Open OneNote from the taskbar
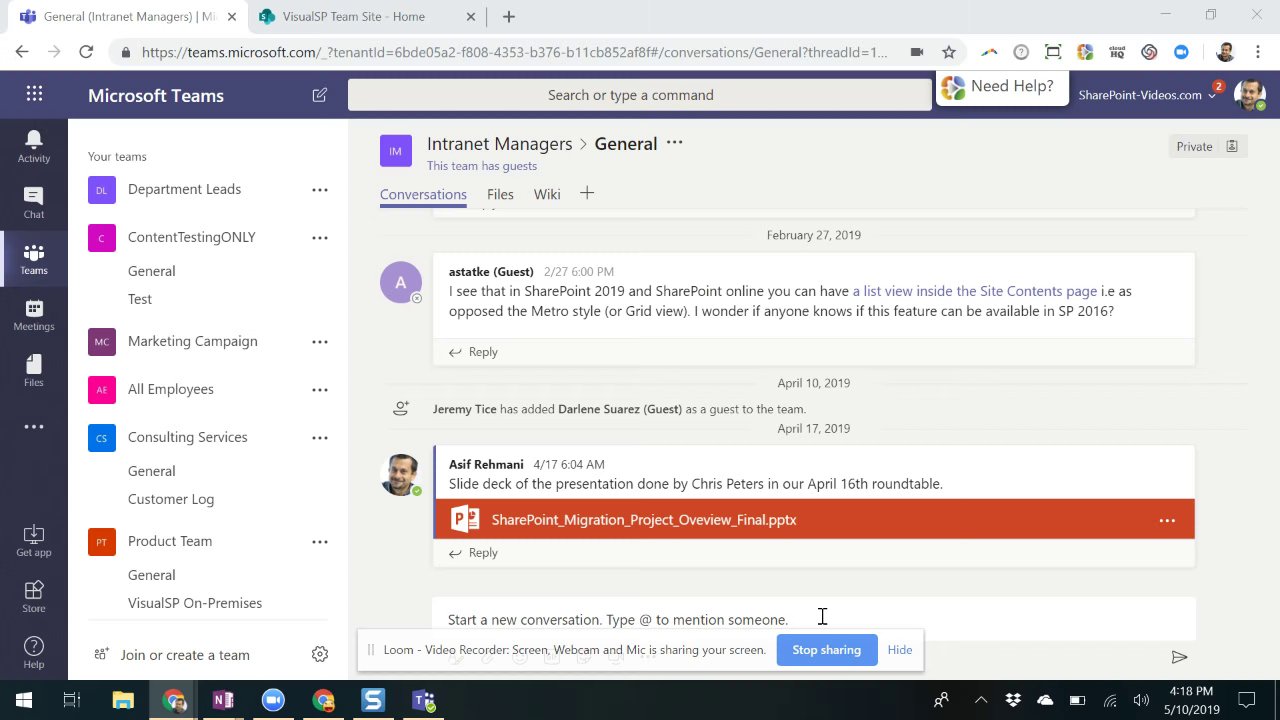Viewport: 1280px width, 720px height. click(x=223, y=700)
